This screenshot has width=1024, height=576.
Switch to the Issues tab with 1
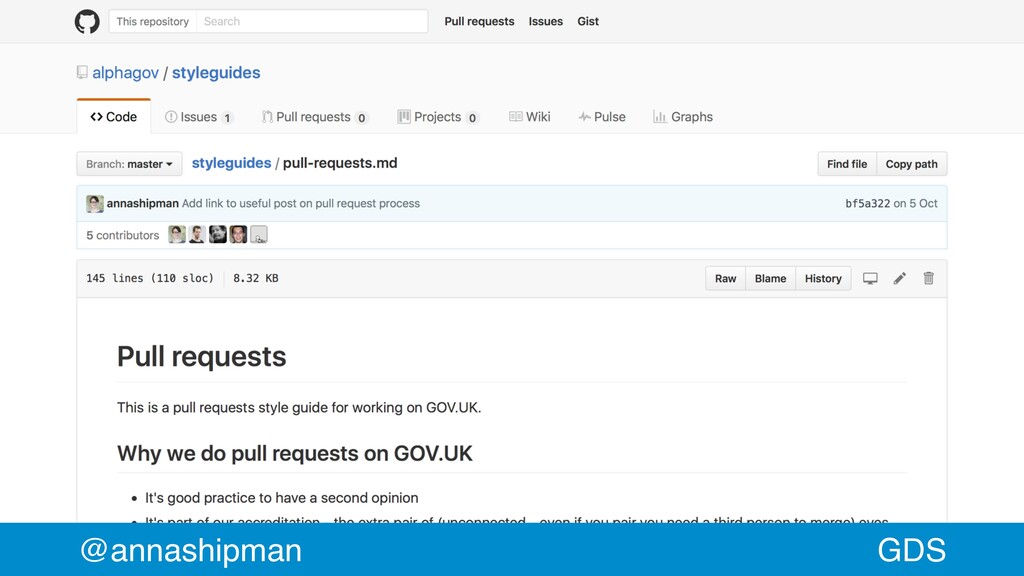click(x=199, y=117)
